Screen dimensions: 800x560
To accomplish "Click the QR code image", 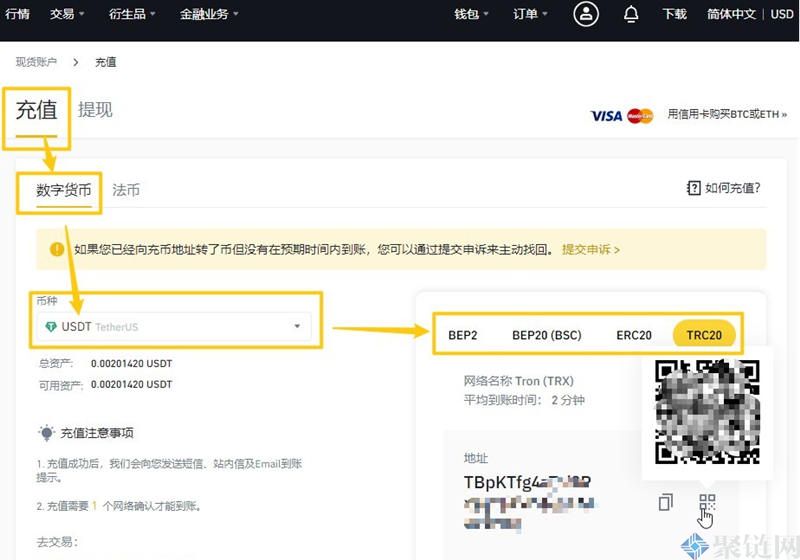I will tap(707, 412).
